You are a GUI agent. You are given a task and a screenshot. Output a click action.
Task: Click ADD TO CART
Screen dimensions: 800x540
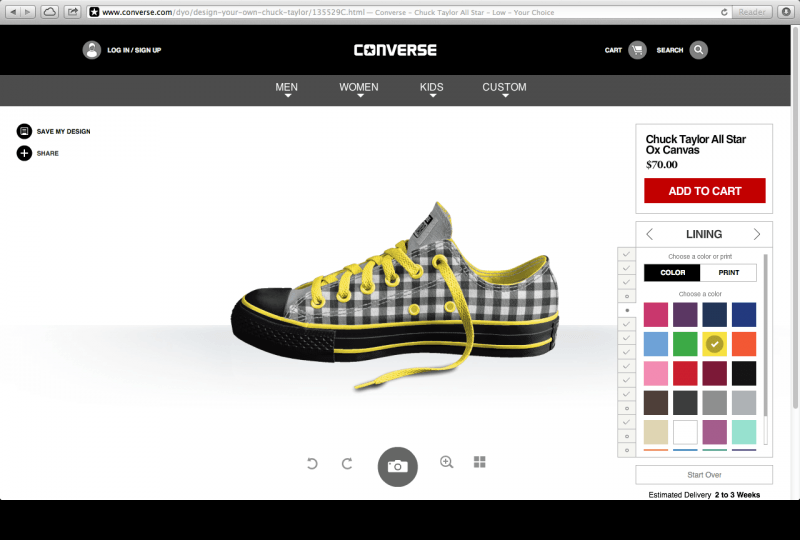click(x=705, y=191)
